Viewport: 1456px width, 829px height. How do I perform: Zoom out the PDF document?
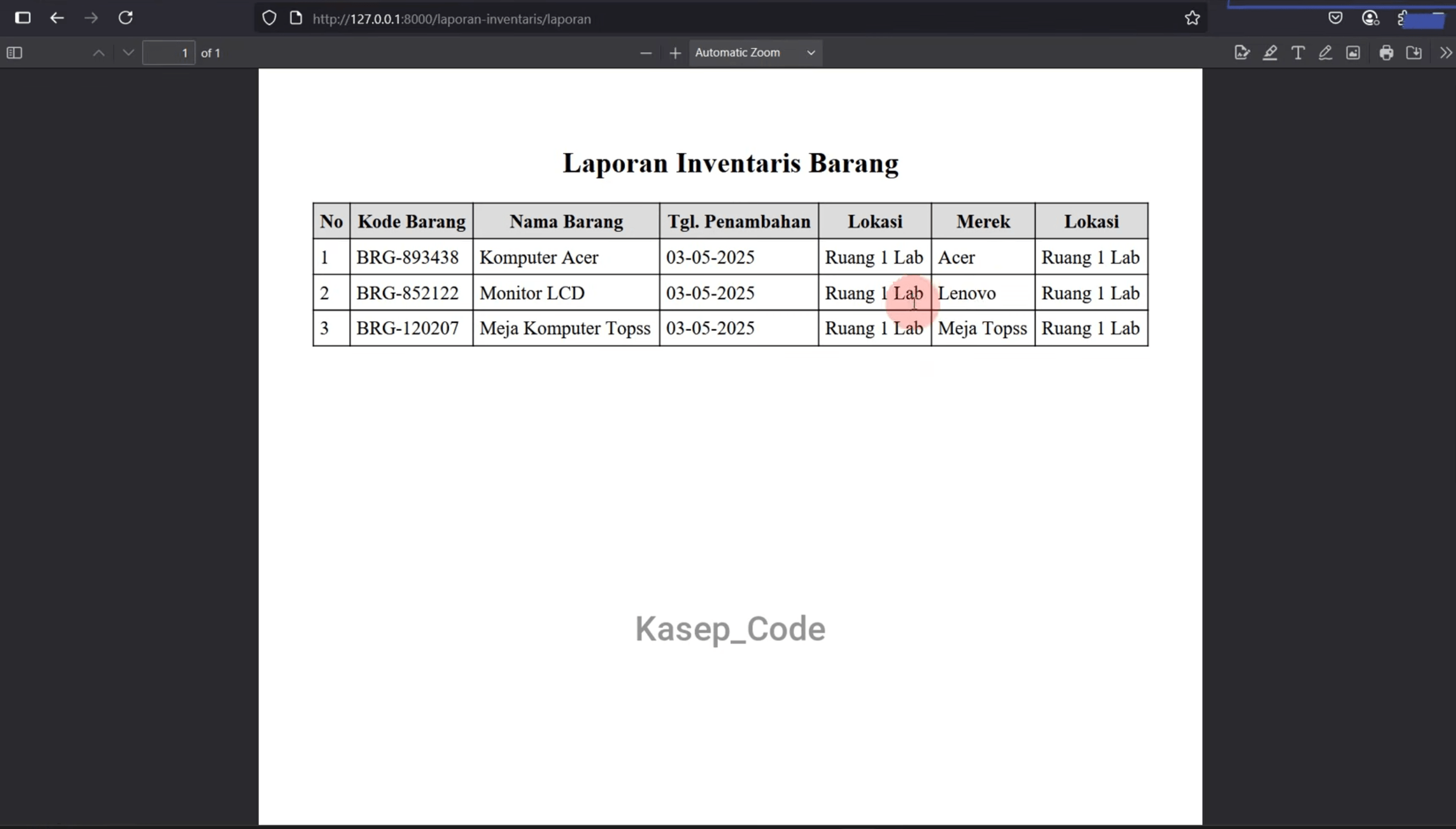[x=646, y=53]
